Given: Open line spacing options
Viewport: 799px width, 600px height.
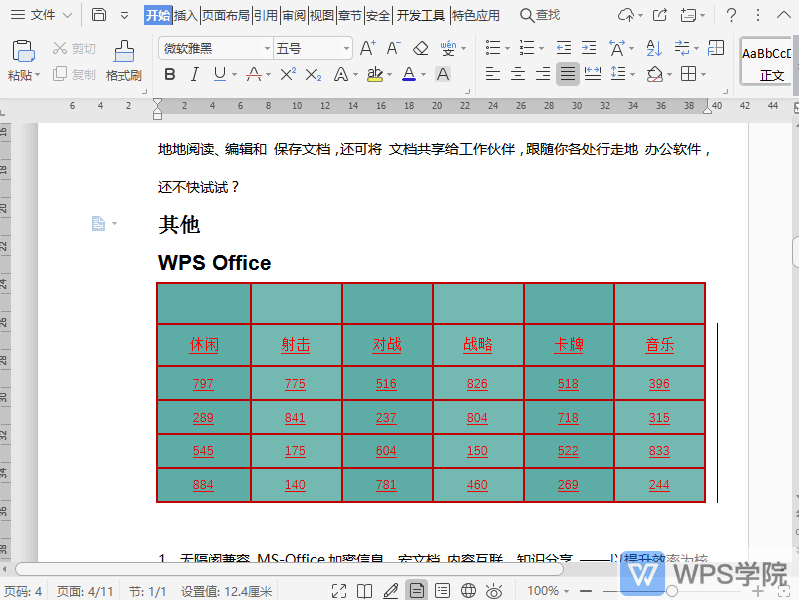Looking at the screenshot, I should (x=618, y=74).
